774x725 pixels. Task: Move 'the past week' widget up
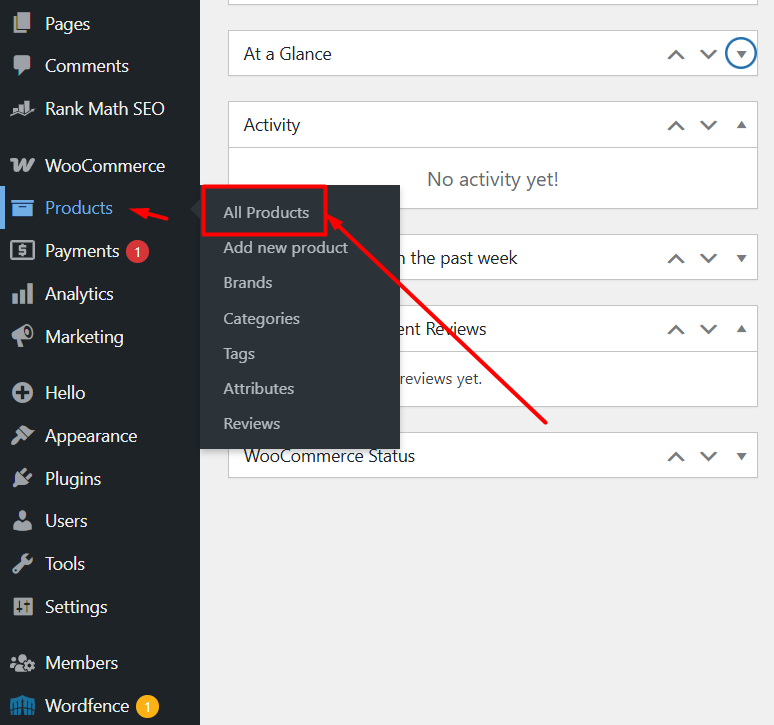coord(676,258)
